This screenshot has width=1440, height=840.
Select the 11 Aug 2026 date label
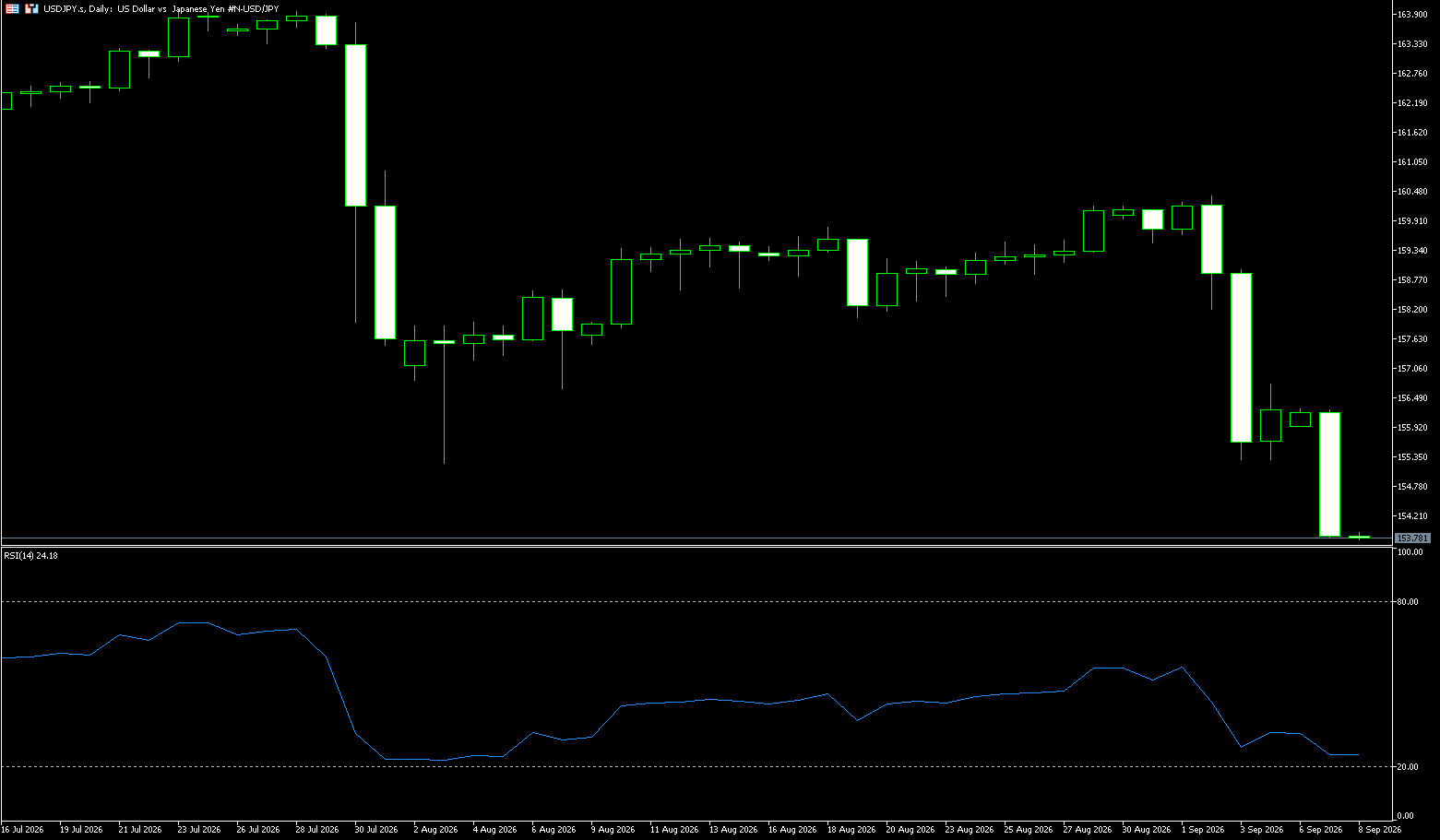[674, 830]
